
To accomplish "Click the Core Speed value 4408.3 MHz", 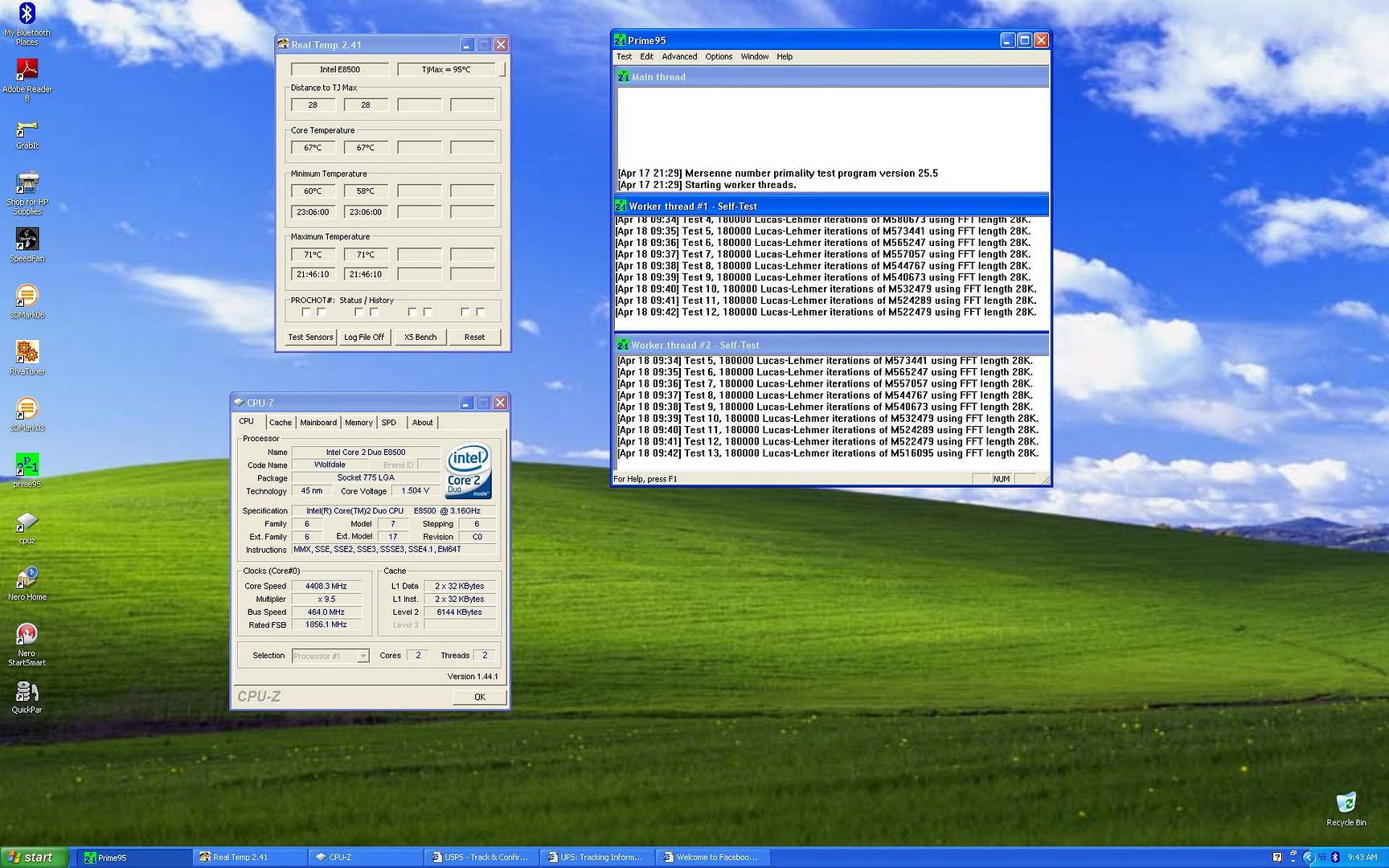I will [326, 586].
